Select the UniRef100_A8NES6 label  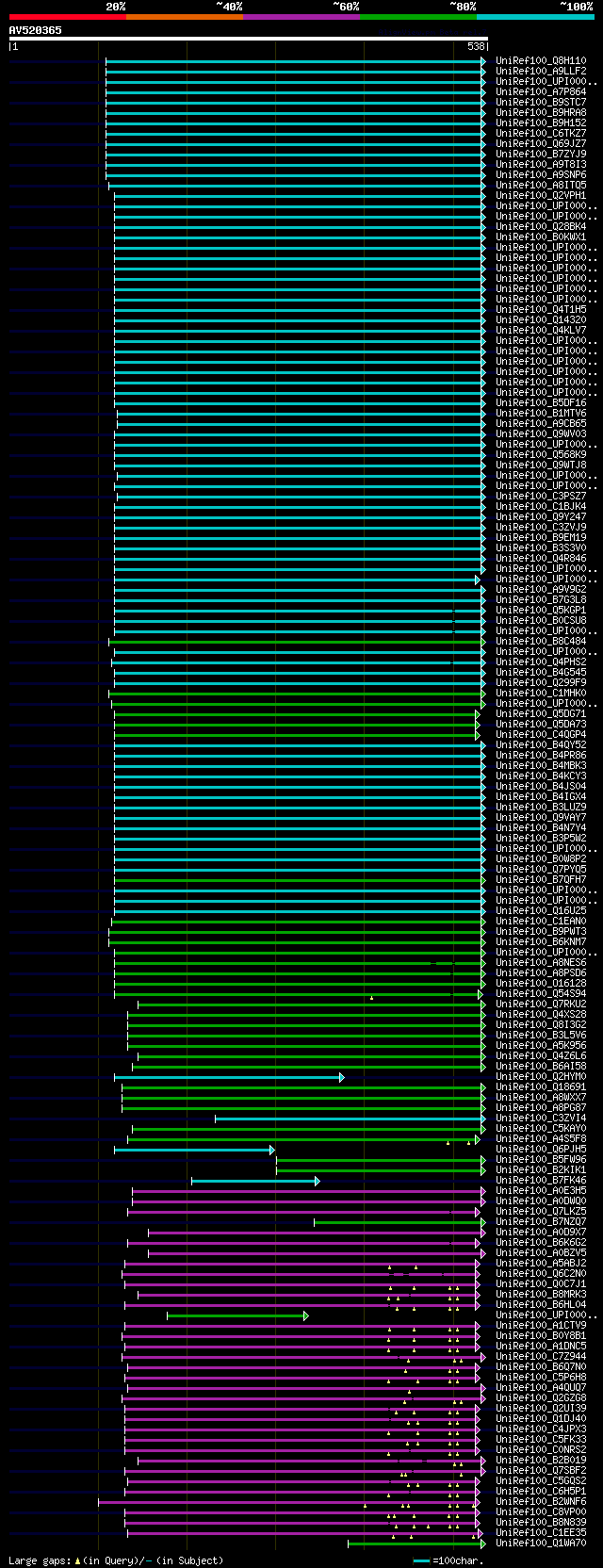541,963
